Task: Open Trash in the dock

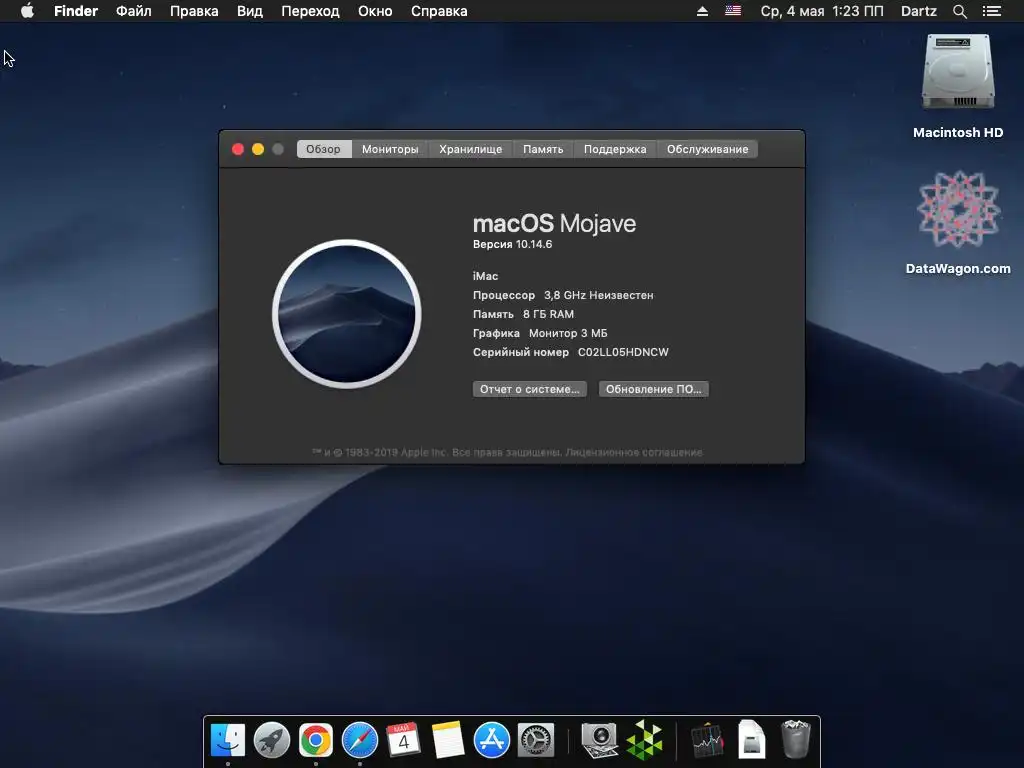Action: point(795,740)
